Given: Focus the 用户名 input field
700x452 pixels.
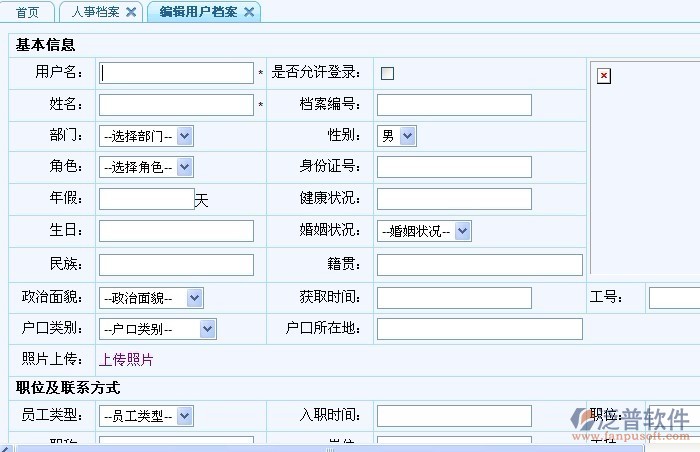Looking at the screenshot, I should point(177,73).
